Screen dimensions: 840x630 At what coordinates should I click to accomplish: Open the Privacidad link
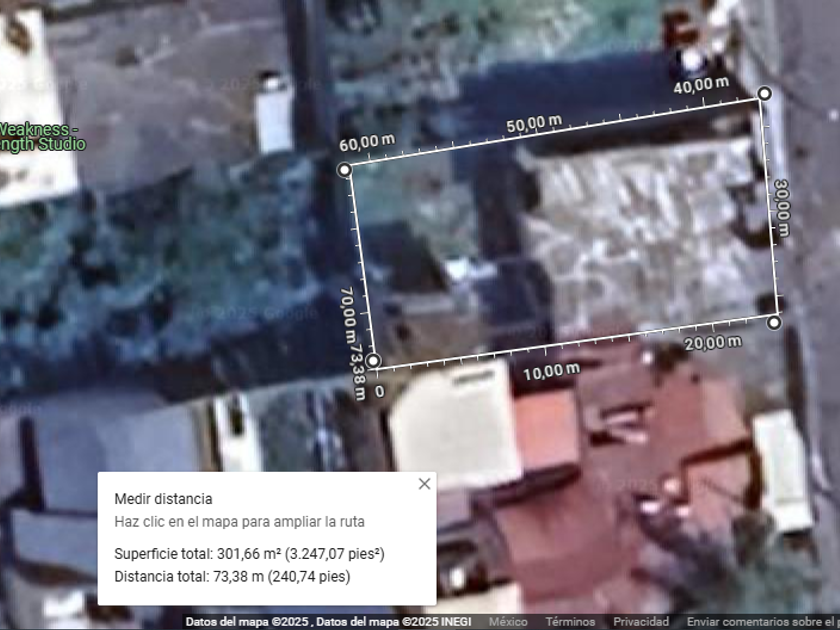641,621
